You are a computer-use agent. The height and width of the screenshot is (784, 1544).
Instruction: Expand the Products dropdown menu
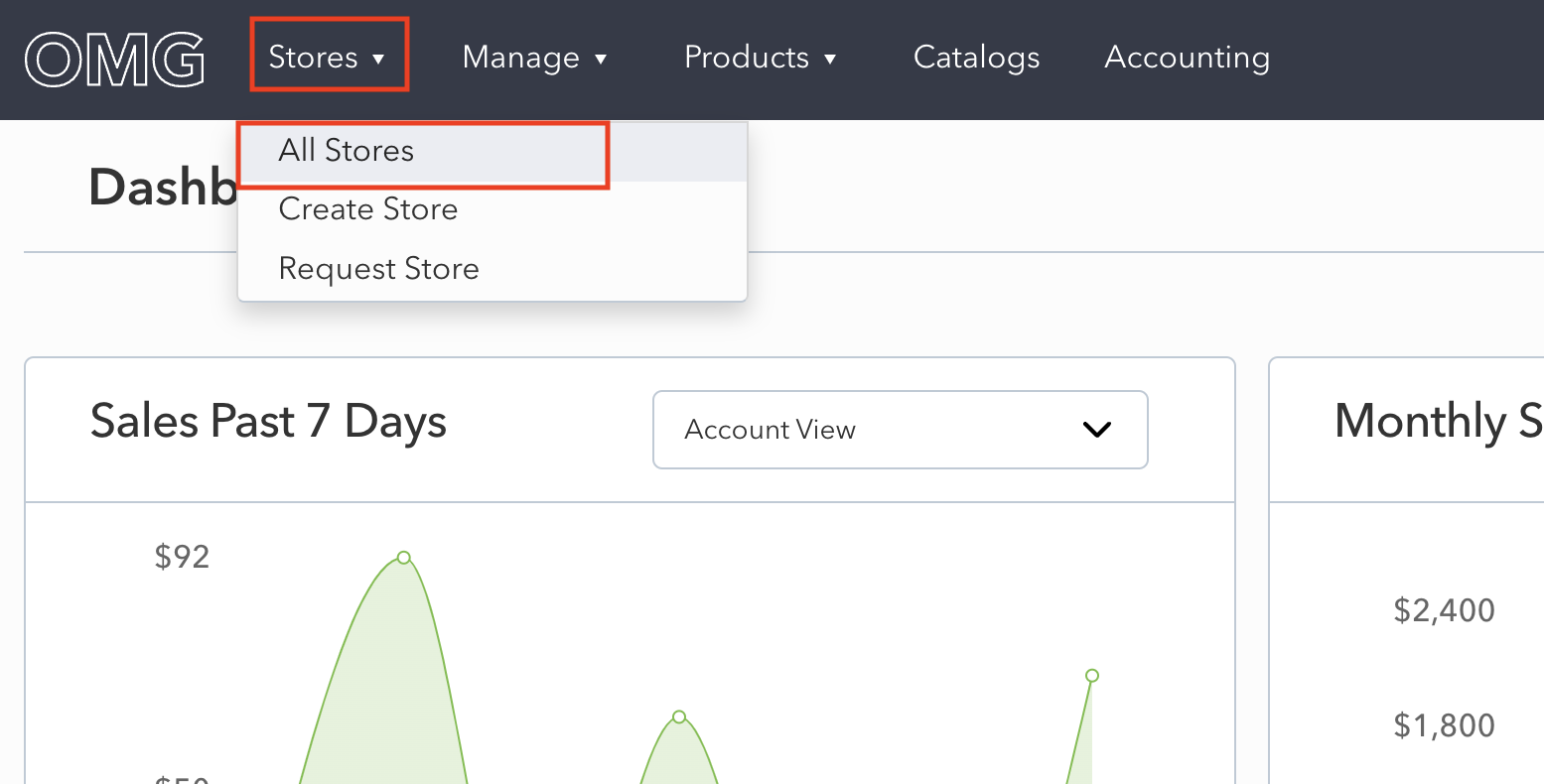coord(761,58)
